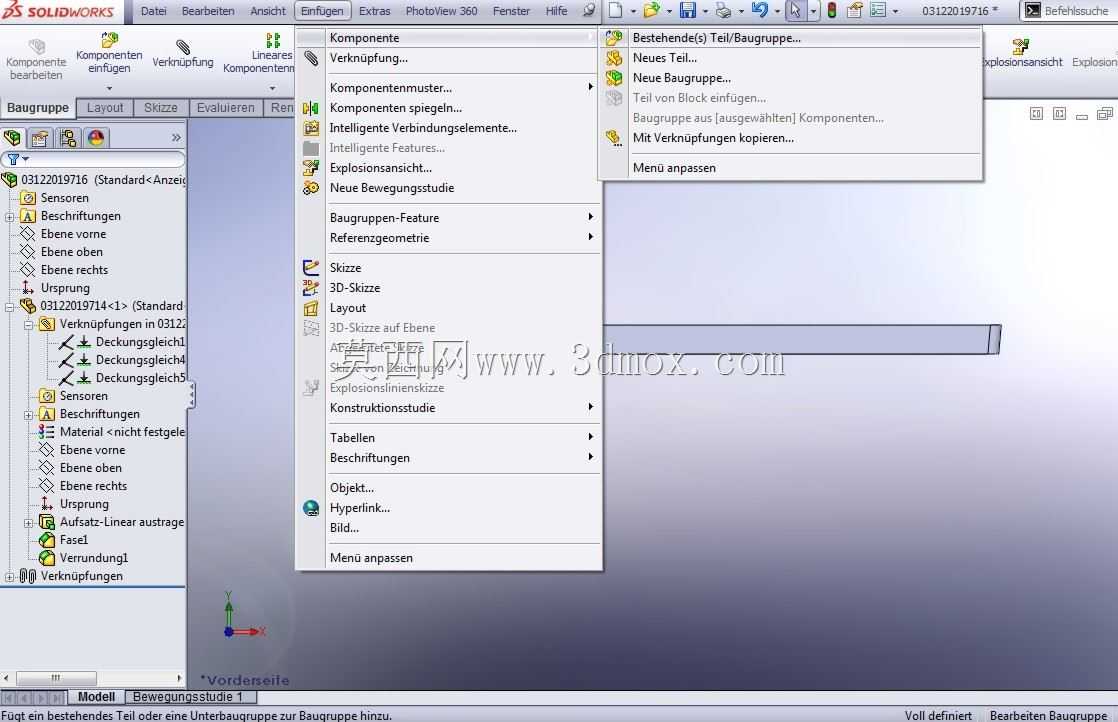Expand the Beschriftungen node under root assembly

(x=9, y=216)
